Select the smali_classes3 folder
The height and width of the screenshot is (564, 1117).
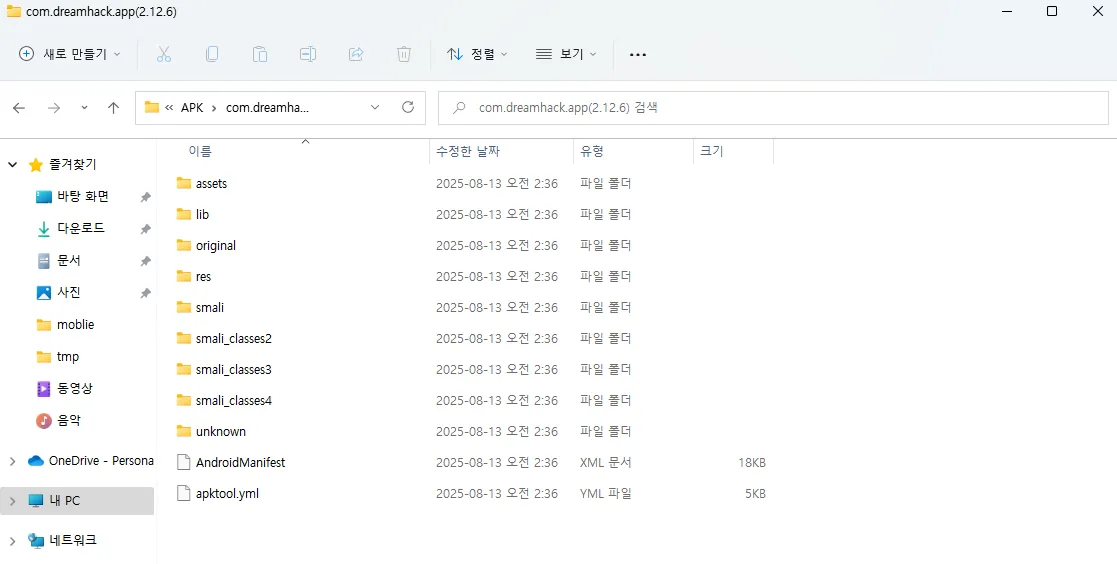tap(234, 370)
